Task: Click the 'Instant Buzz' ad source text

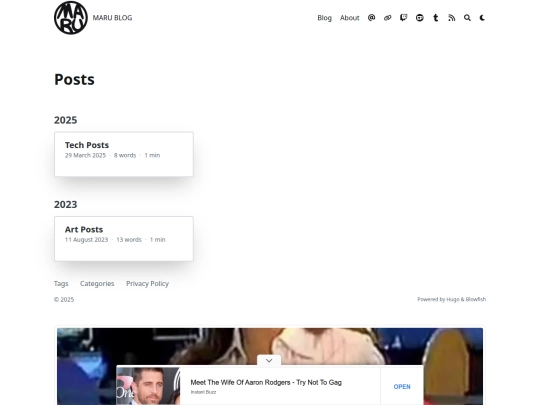Action: pyautogui.click(x=203, y=392)
